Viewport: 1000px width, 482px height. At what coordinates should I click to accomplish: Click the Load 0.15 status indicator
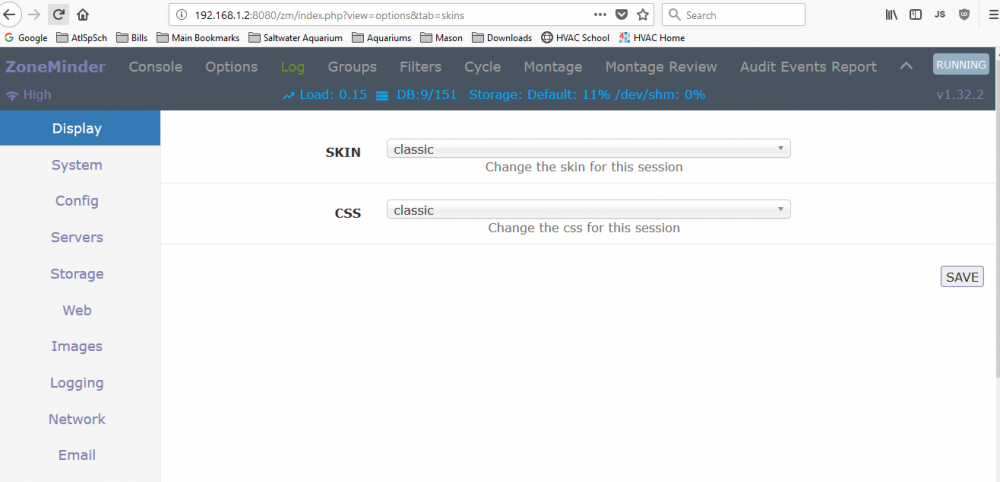pos(325,95)
